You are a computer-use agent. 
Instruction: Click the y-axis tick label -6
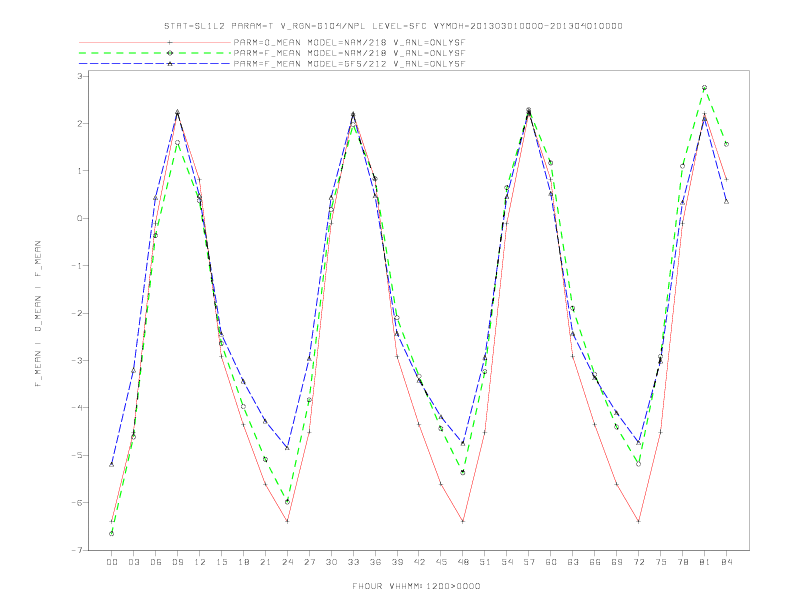(77, 503)
